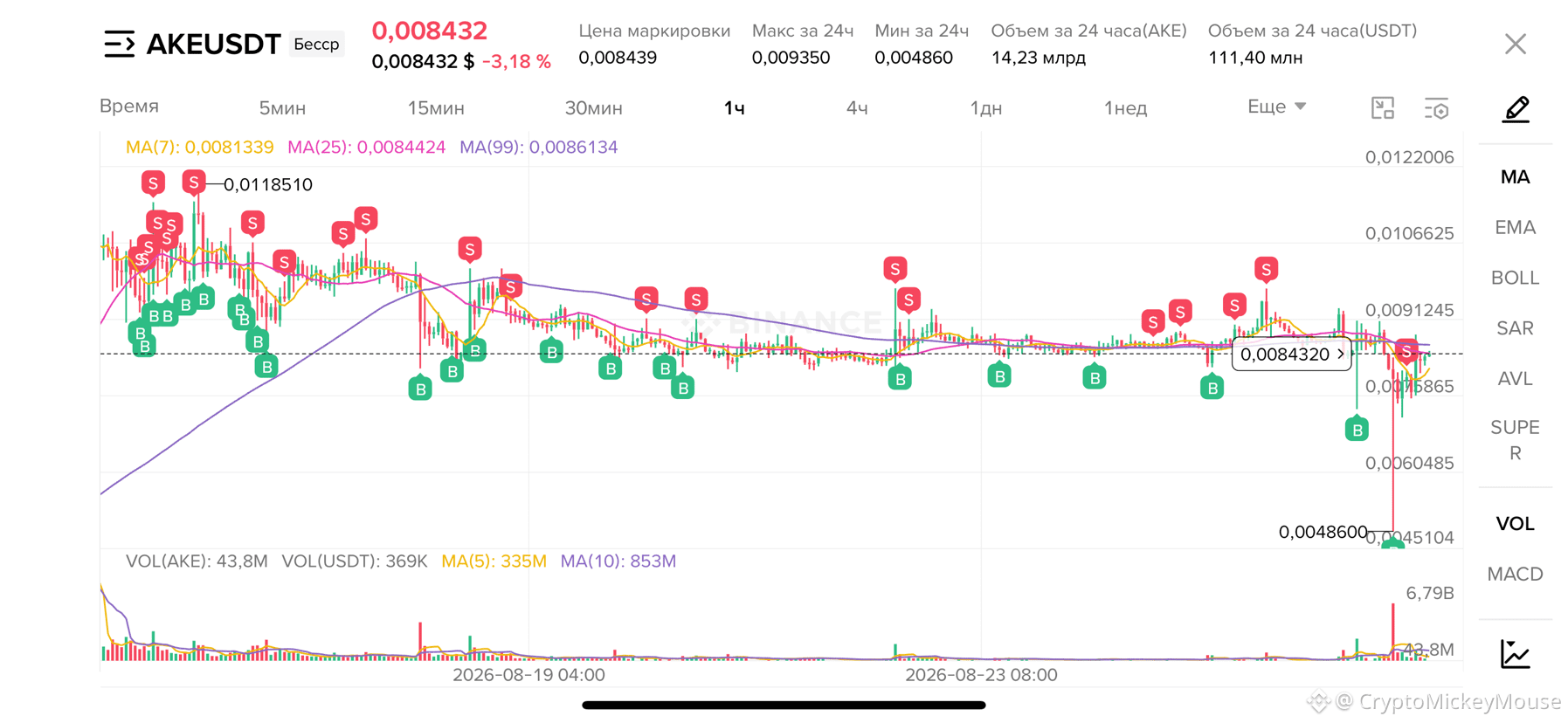Open the chart layout collapse icon

click(x=1383, y=108)
